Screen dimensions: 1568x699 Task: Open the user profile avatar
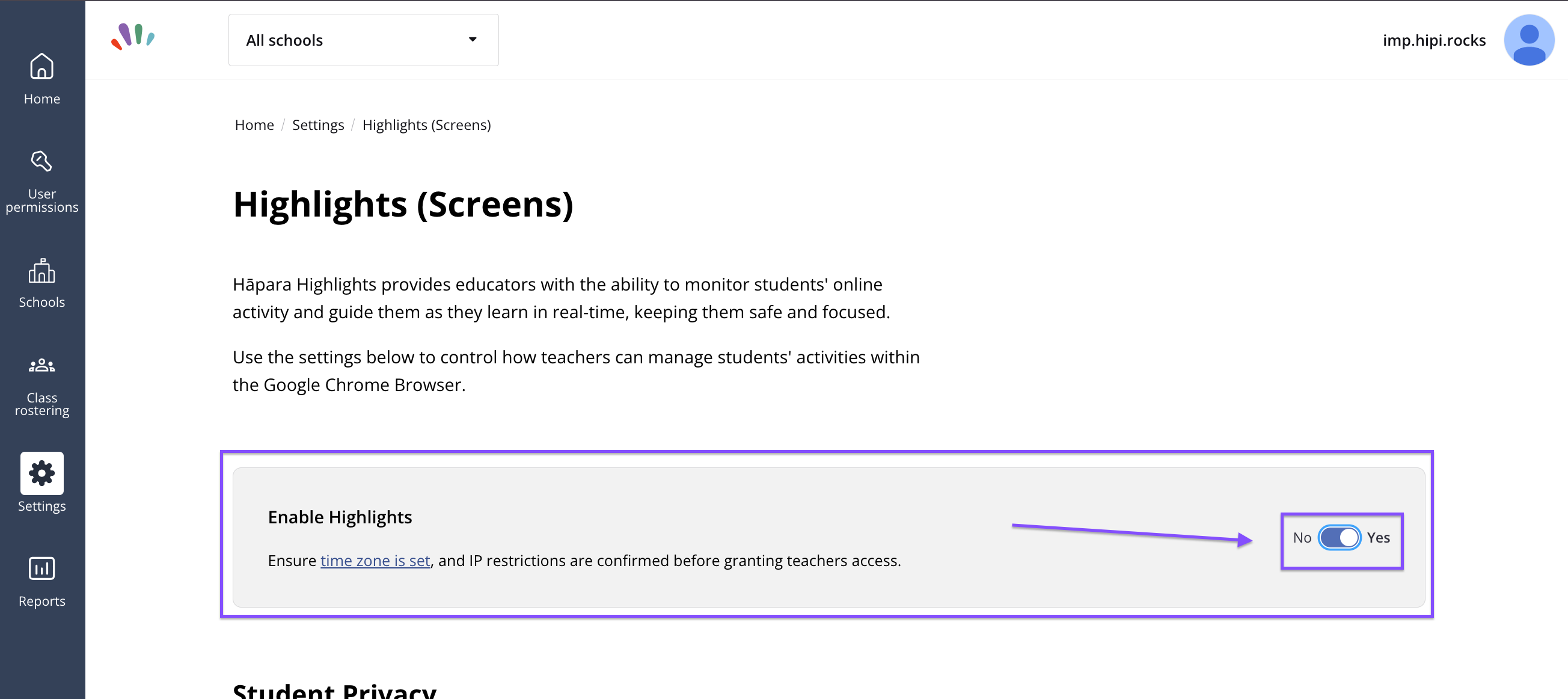click(1528, 40)
